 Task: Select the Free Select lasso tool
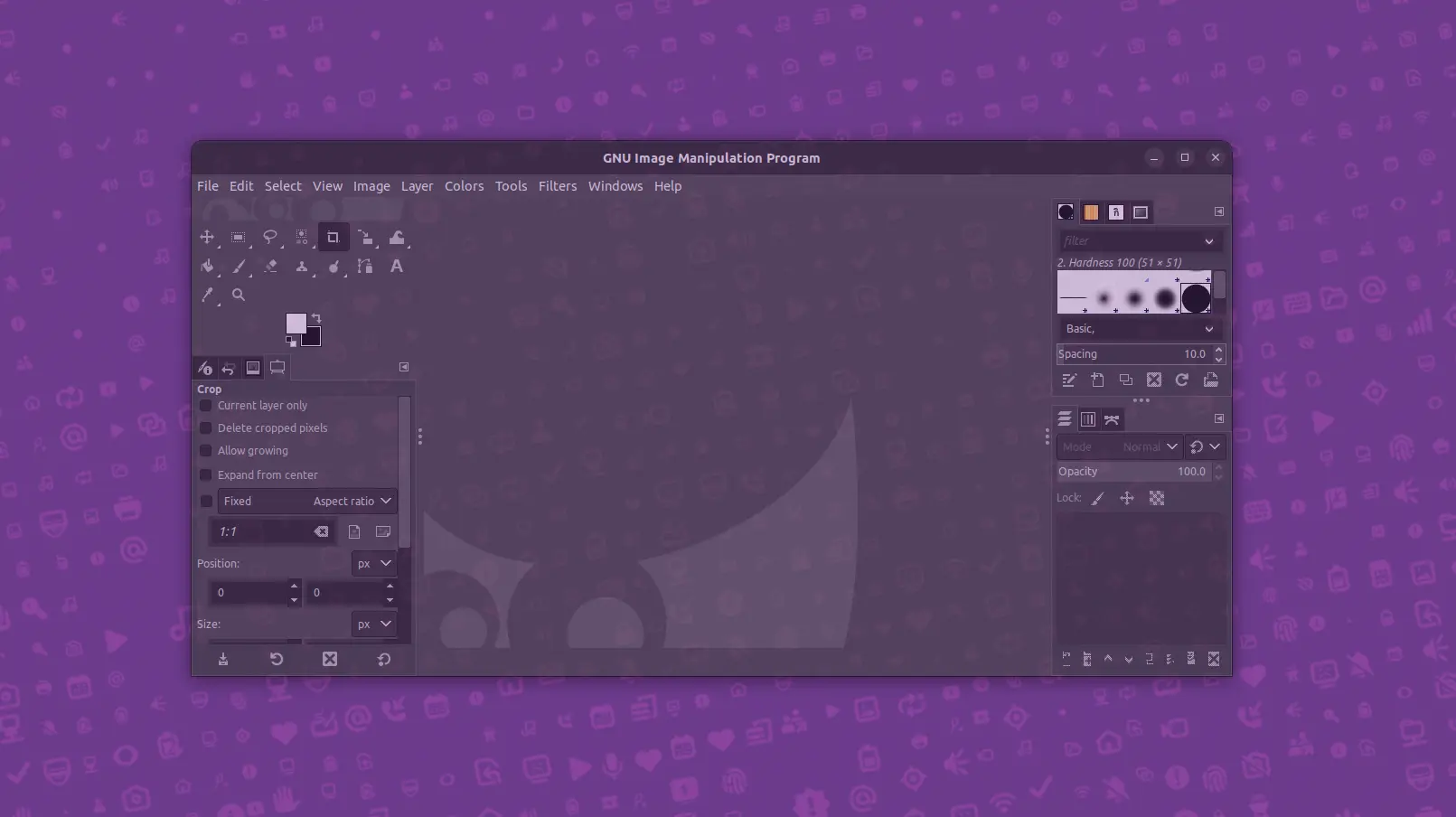[270, 237]
